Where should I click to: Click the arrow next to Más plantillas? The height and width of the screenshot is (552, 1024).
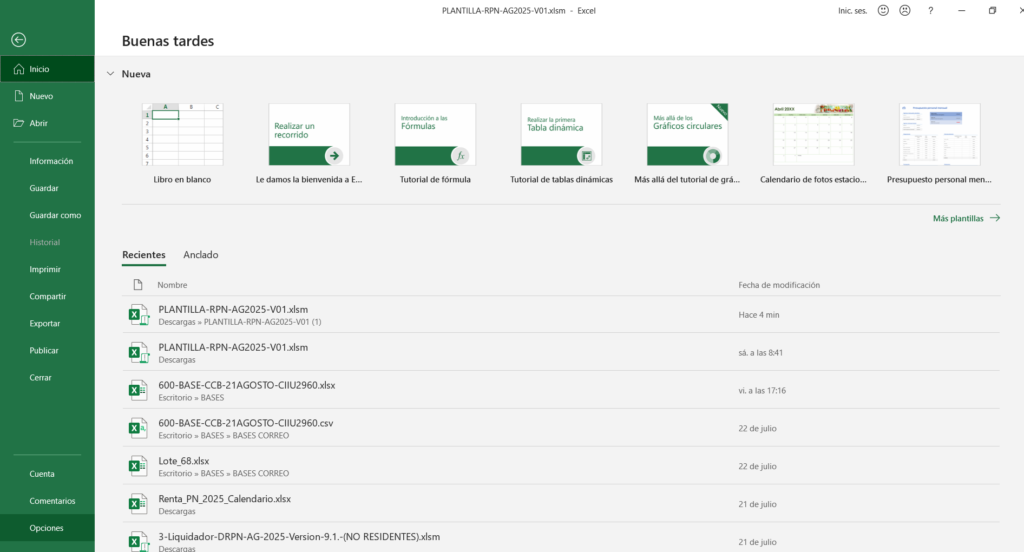click(x=995, y=218)
